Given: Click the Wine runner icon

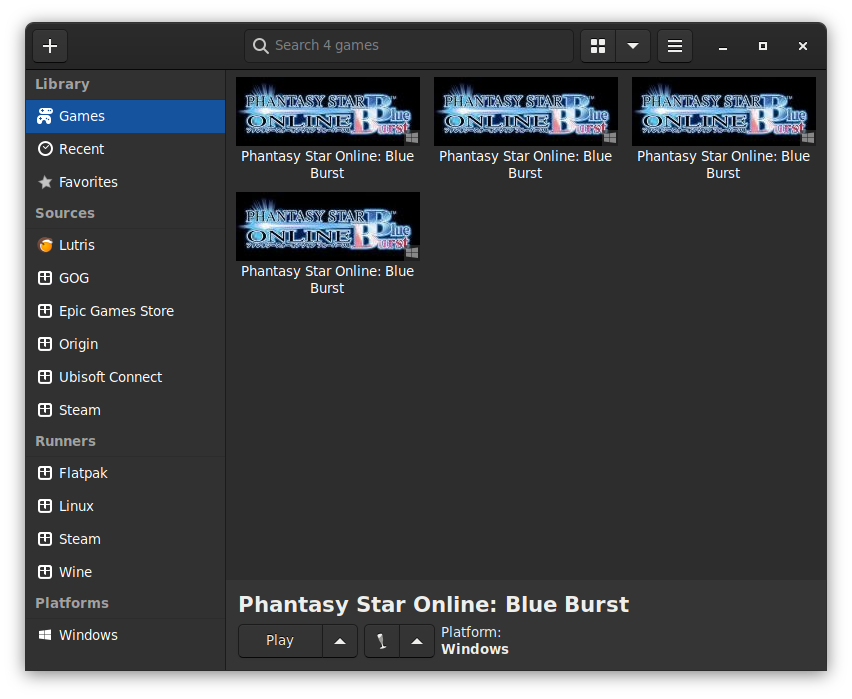Looking at the screenshot, I should pos(45,572).
